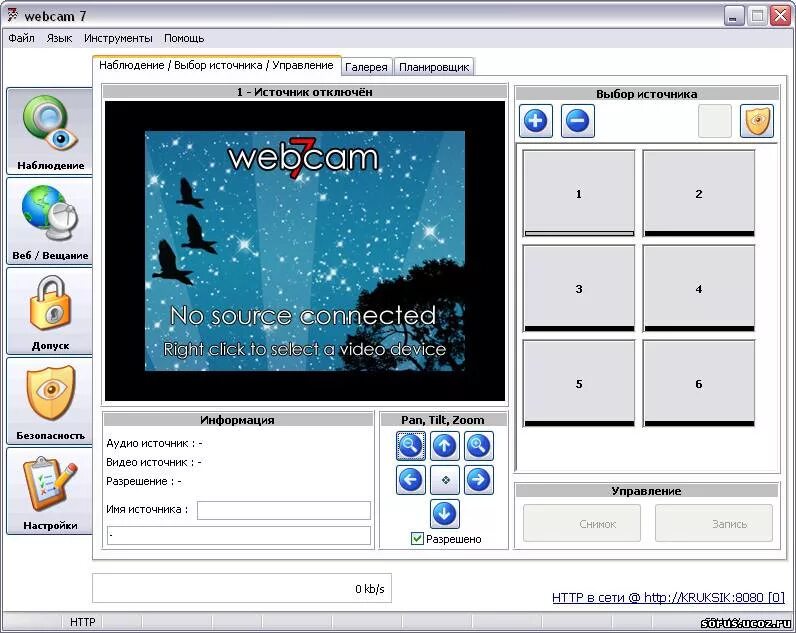Select source slot 6
Viewport: 796px width, 633px height.
(x=699, y=383)
